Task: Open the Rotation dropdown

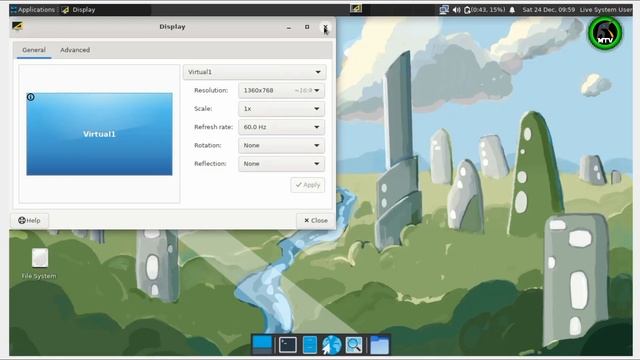Action: [x=281, y=145]
